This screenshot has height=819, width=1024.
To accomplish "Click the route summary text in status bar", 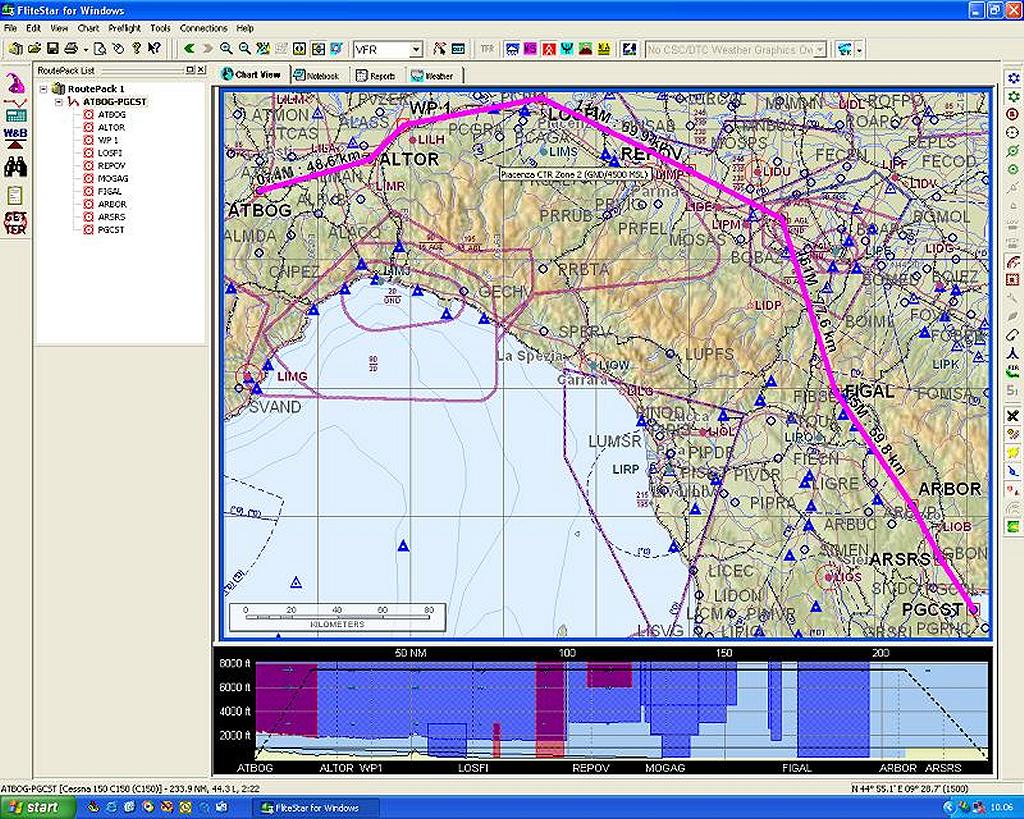I will point(130,789).
